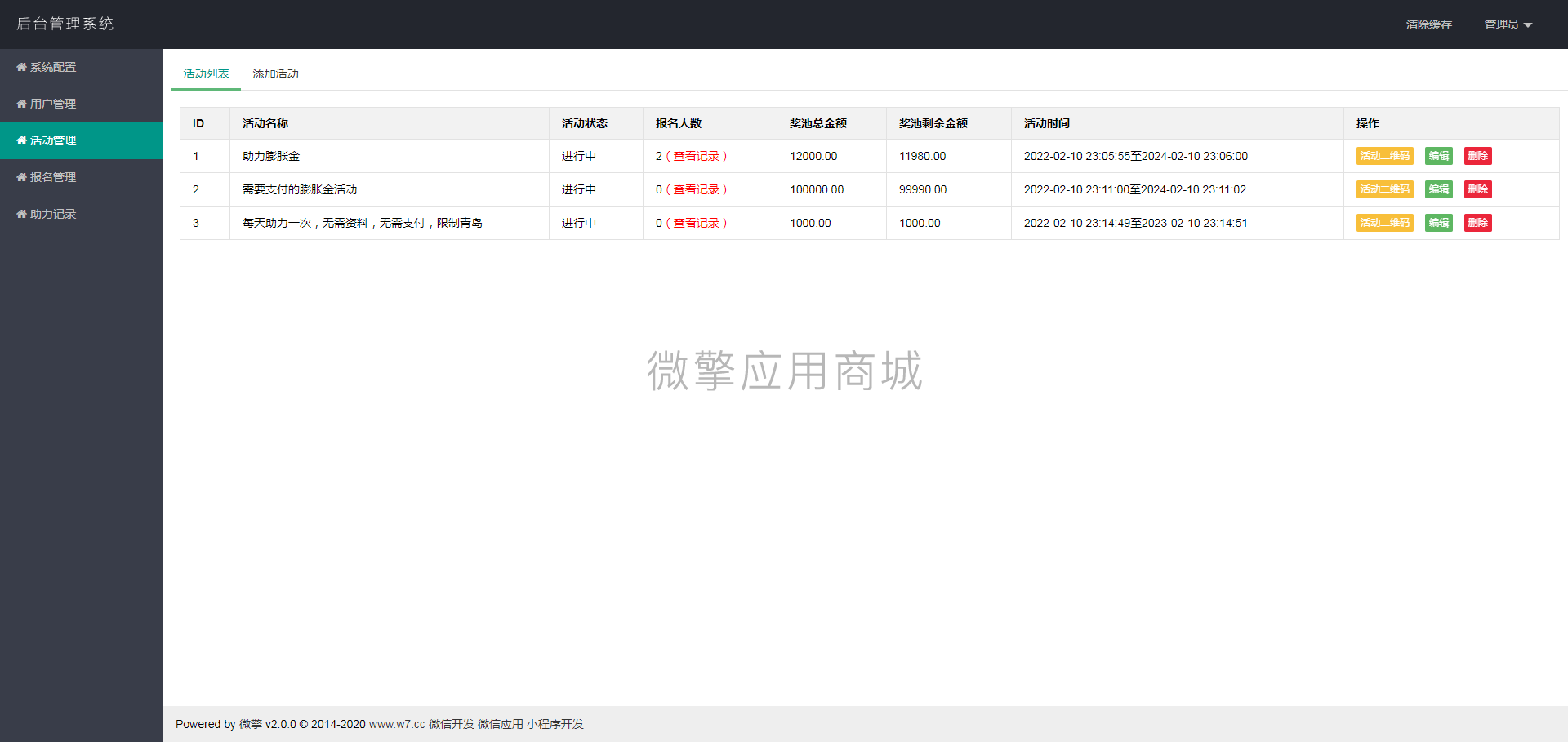View 查看记录 for 助力膨胀金
The height and width of the screenshot is (742, 1568).
(696, 156)
